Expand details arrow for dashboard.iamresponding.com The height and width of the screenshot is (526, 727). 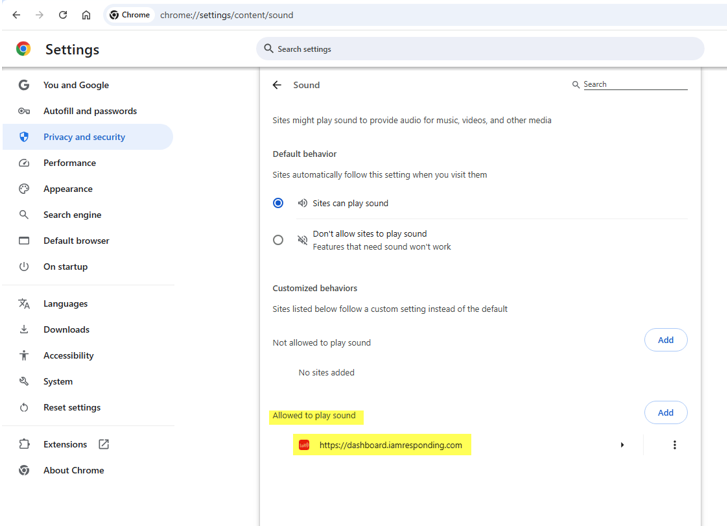(622, 445)
